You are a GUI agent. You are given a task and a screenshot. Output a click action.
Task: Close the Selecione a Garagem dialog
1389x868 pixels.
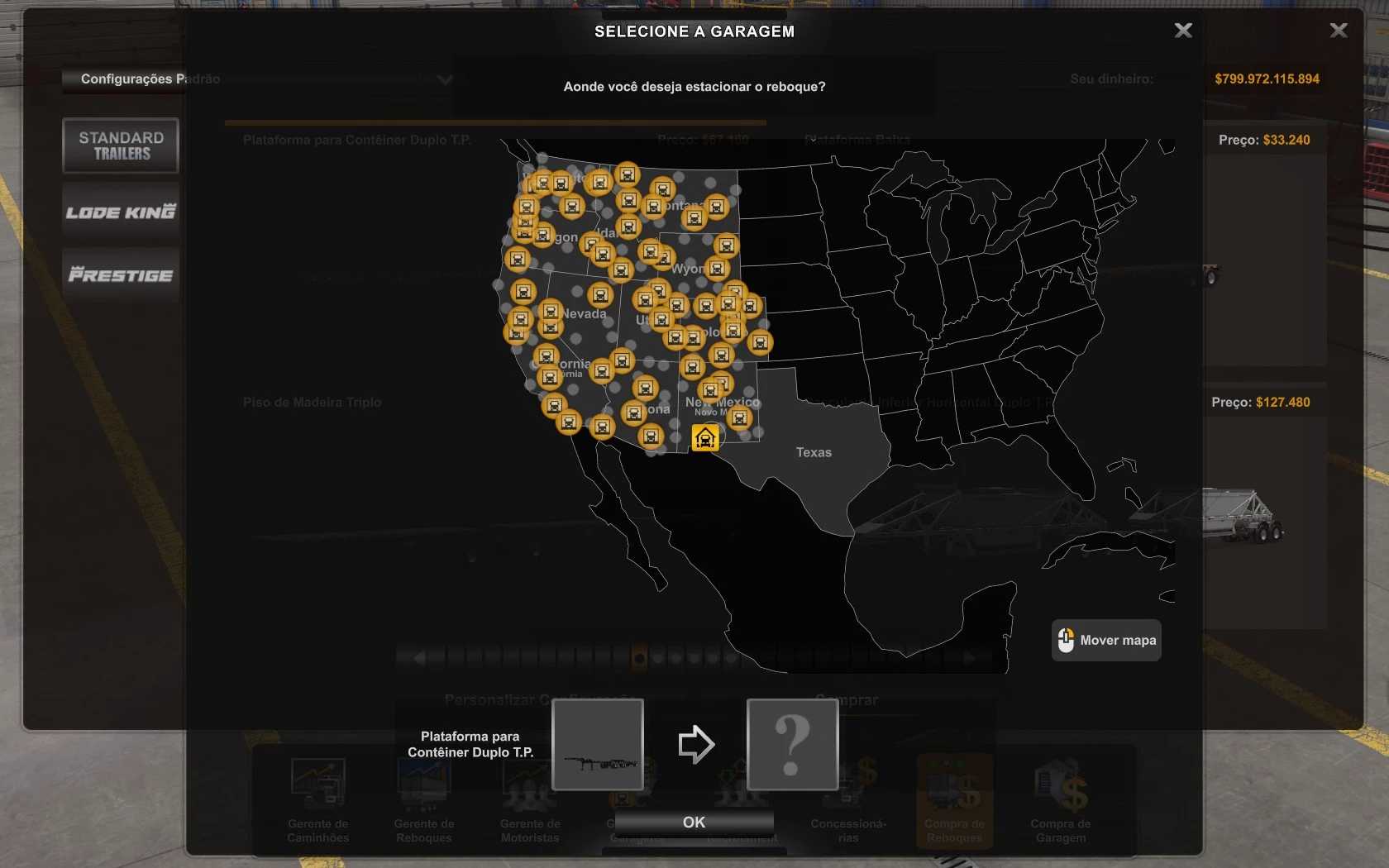pos(1183,31)
